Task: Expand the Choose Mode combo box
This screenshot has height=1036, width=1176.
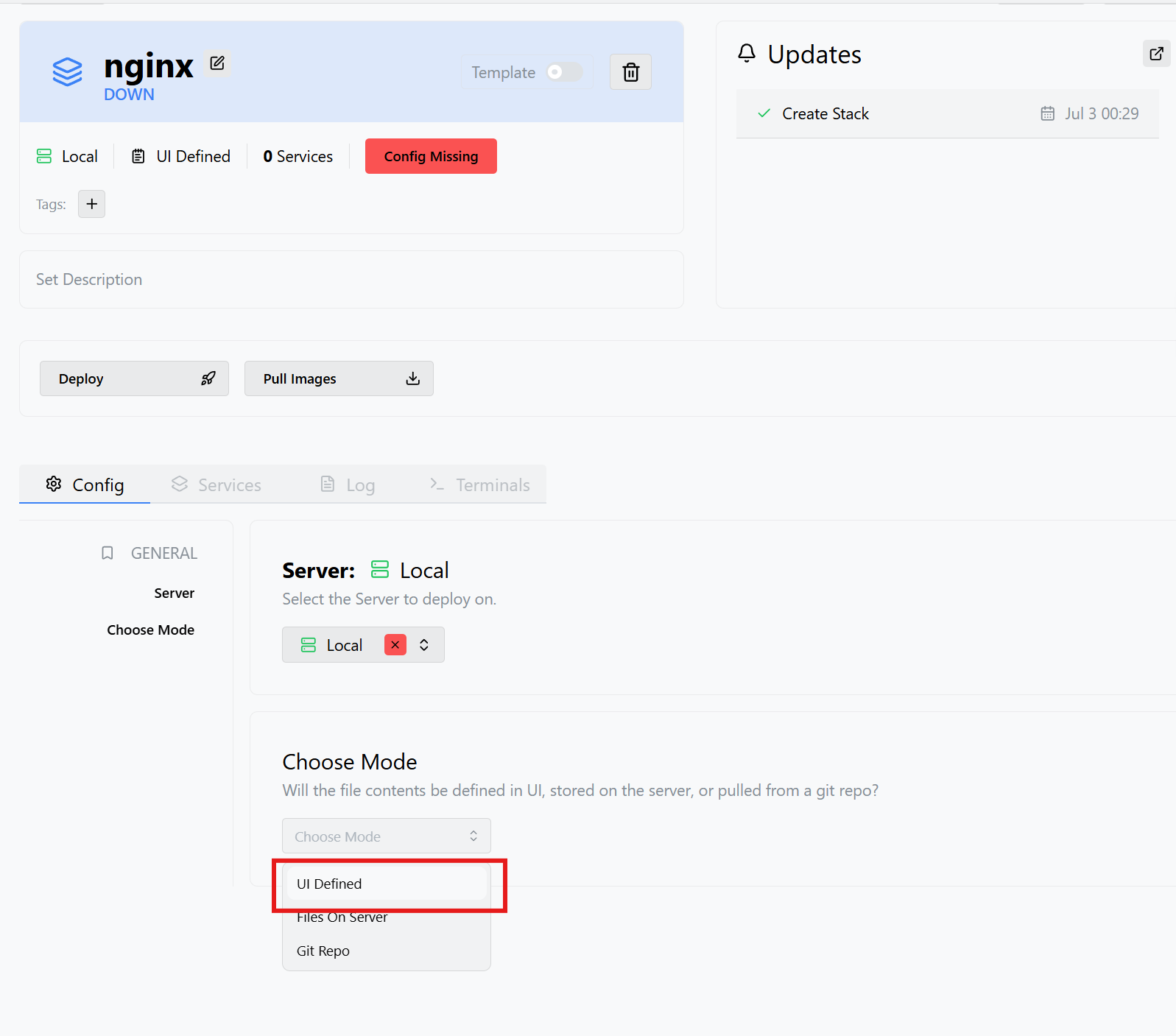Action: 387,836
